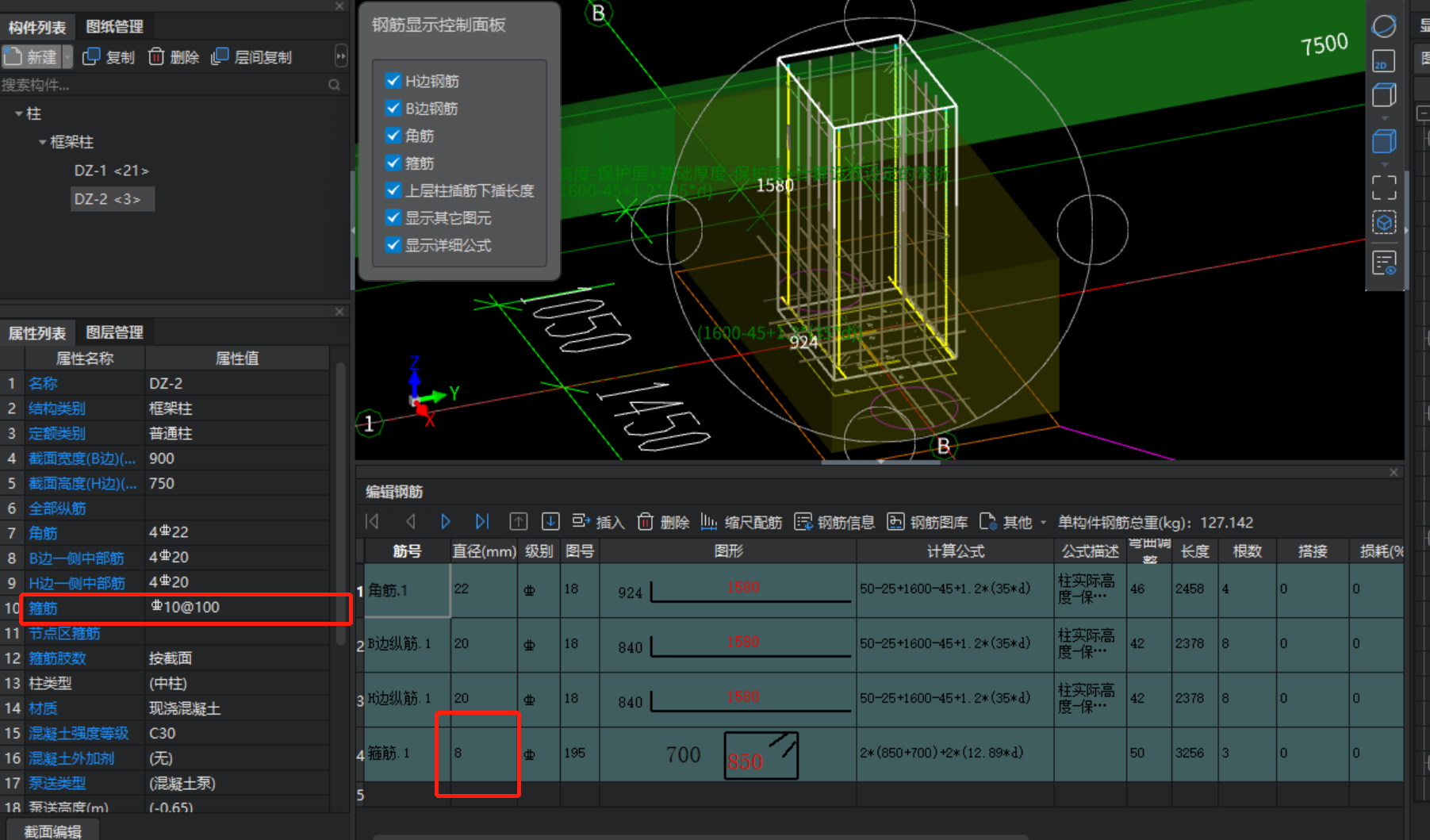Screen dimensions: 1430x840
Task: Open the 钢筋图库 library button
Action: pyautogui.click(x=927, y=522)
